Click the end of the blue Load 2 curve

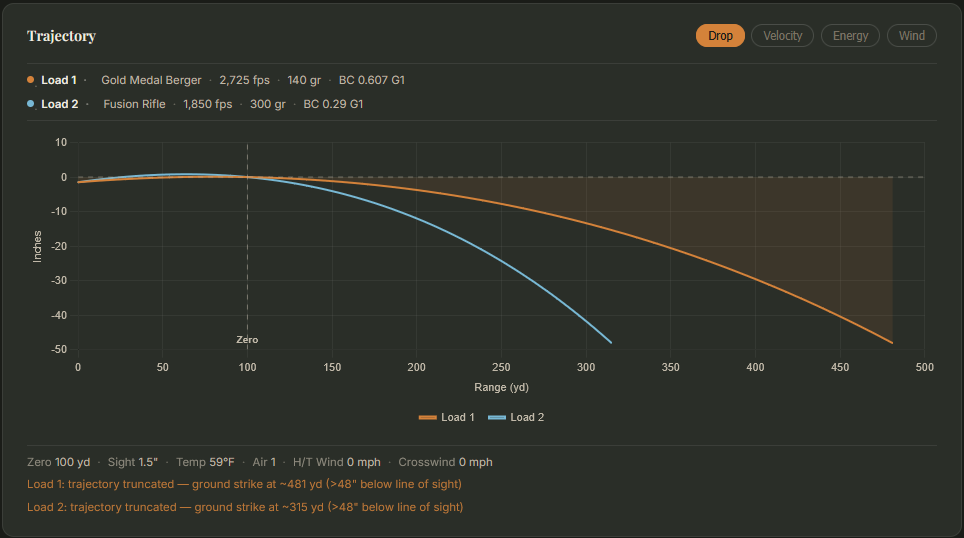pos(611,342)
